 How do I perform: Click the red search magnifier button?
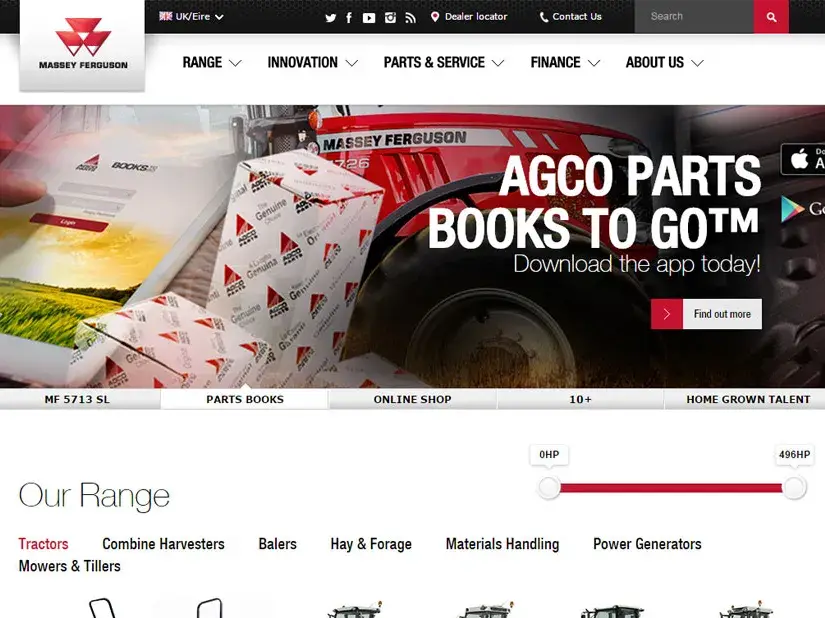tap(771, 17)
